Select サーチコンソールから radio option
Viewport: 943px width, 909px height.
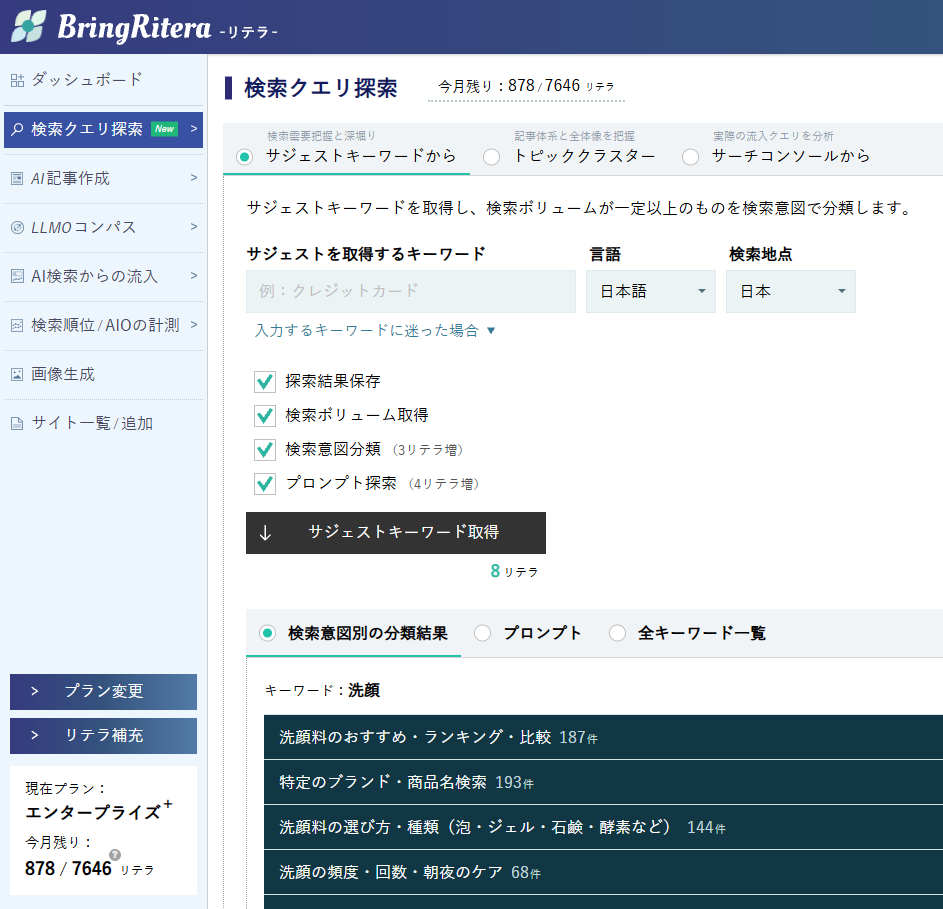(690, 157)
